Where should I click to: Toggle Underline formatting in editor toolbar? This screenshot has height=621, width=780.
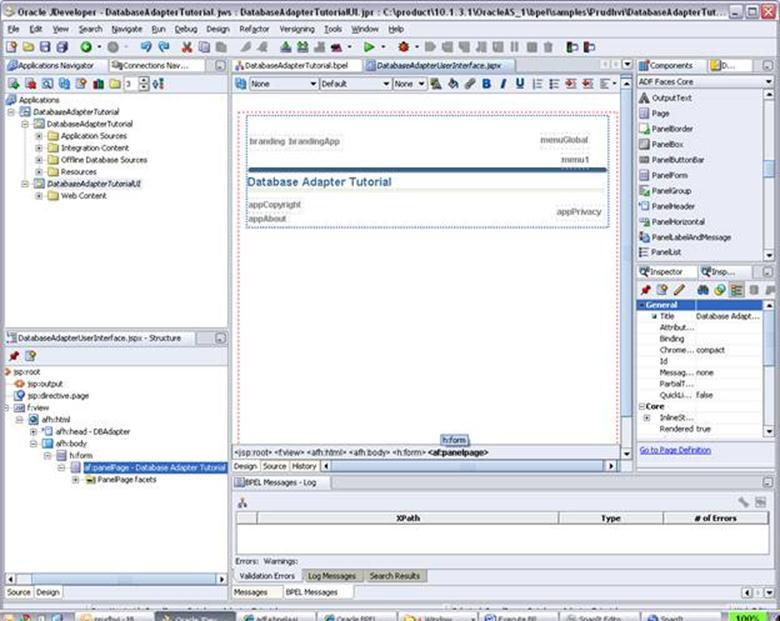pyautogui.click(x=520, y=84)
